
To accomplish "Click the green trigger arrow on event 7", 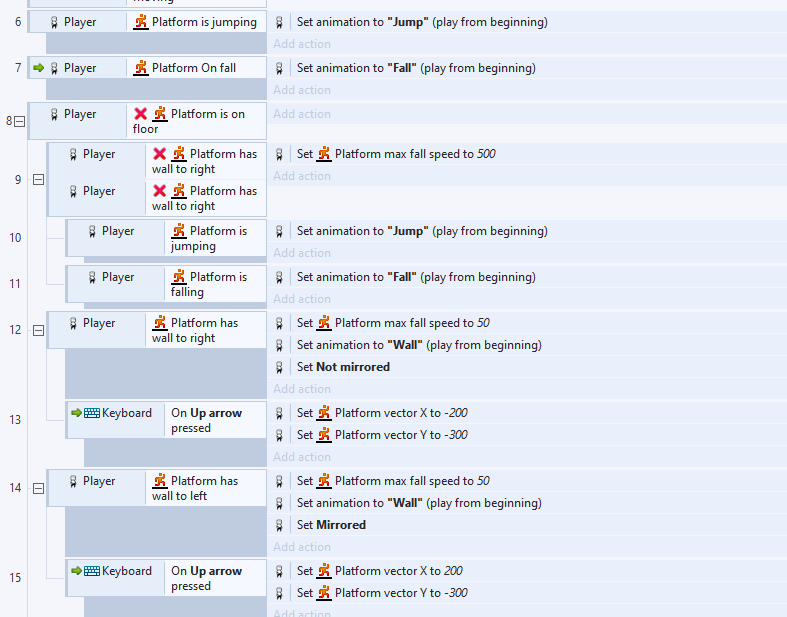I will pos(38,68).
